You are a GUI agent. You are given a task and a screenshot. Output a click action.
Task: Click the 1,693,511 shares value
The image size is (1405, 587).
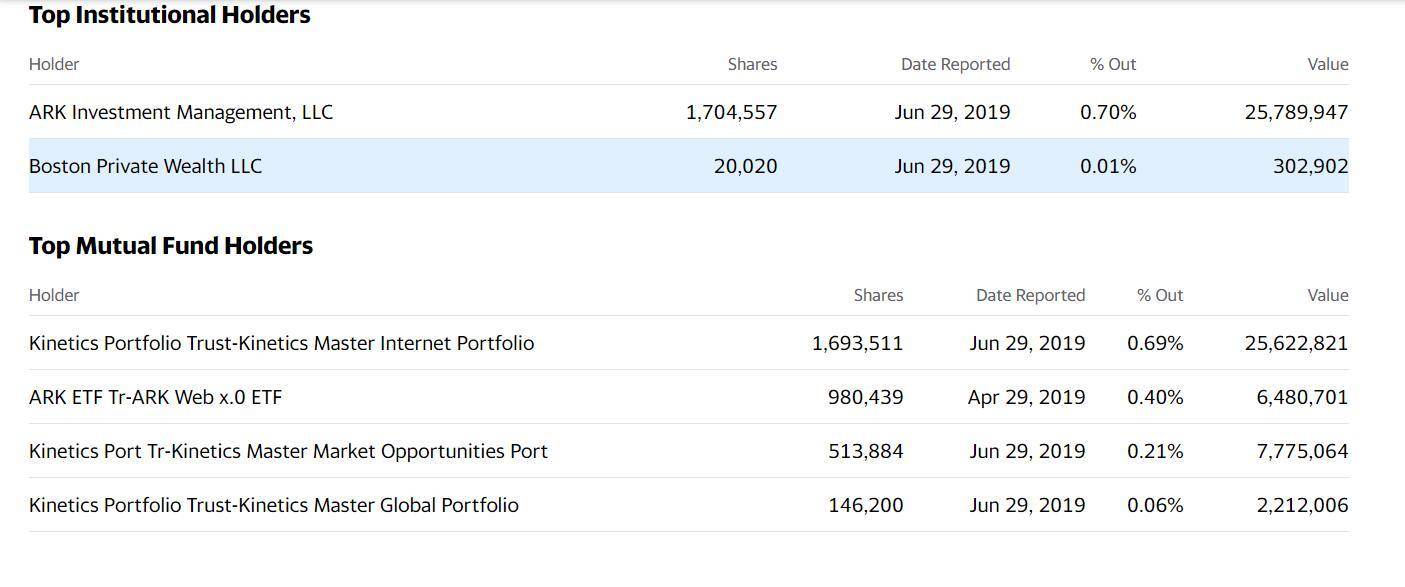pos(857,343)
